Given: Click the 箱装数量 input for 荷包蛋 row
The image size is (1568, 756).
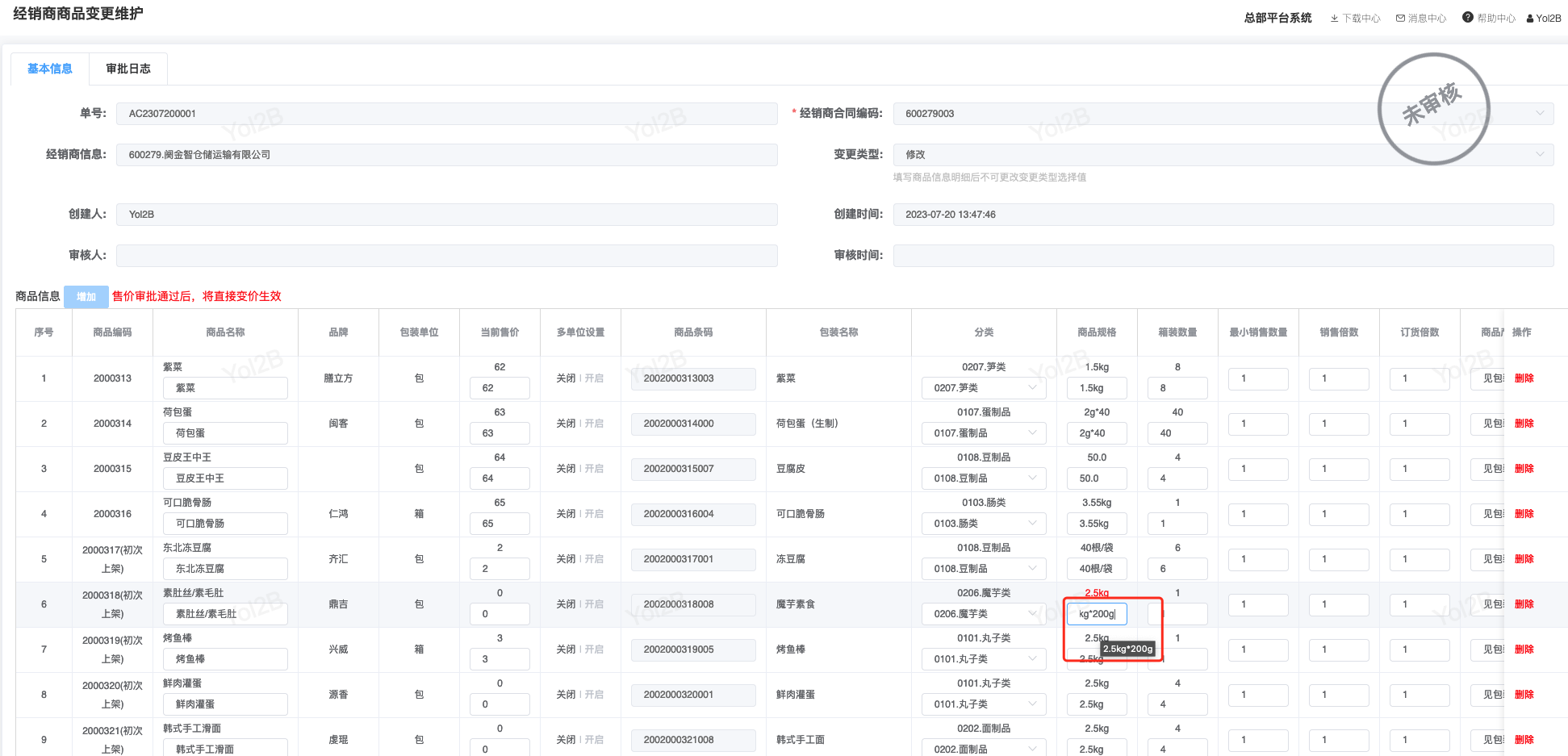Looking at the screenshot, I should click(1177, 433).
